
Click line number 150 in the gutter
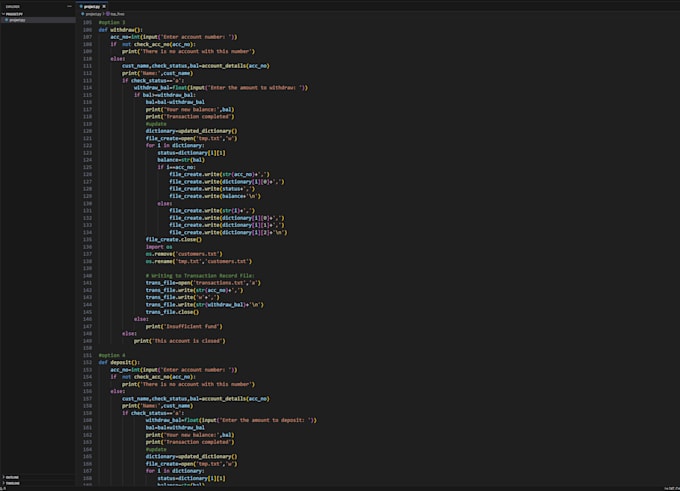click(87, 348)
